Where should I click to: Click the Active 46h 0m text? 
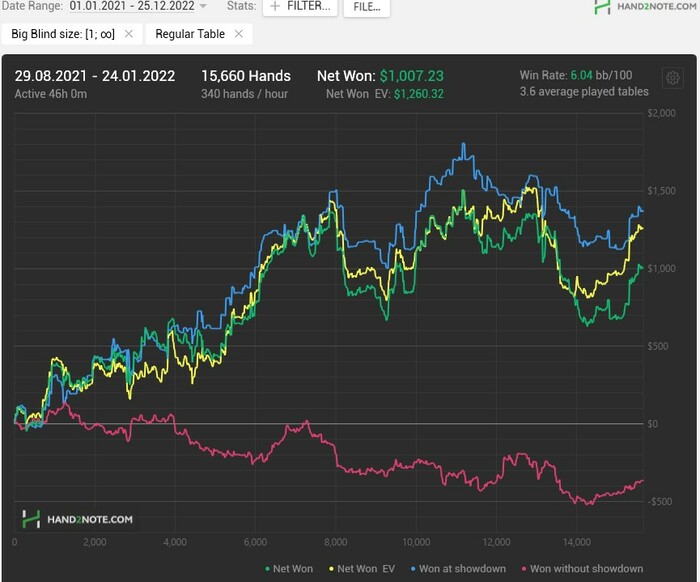50,94
